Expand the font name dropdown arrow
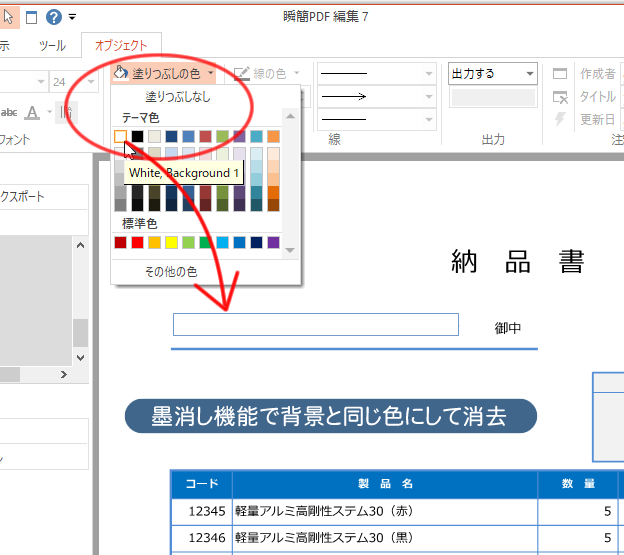 [x=41, y=82]
